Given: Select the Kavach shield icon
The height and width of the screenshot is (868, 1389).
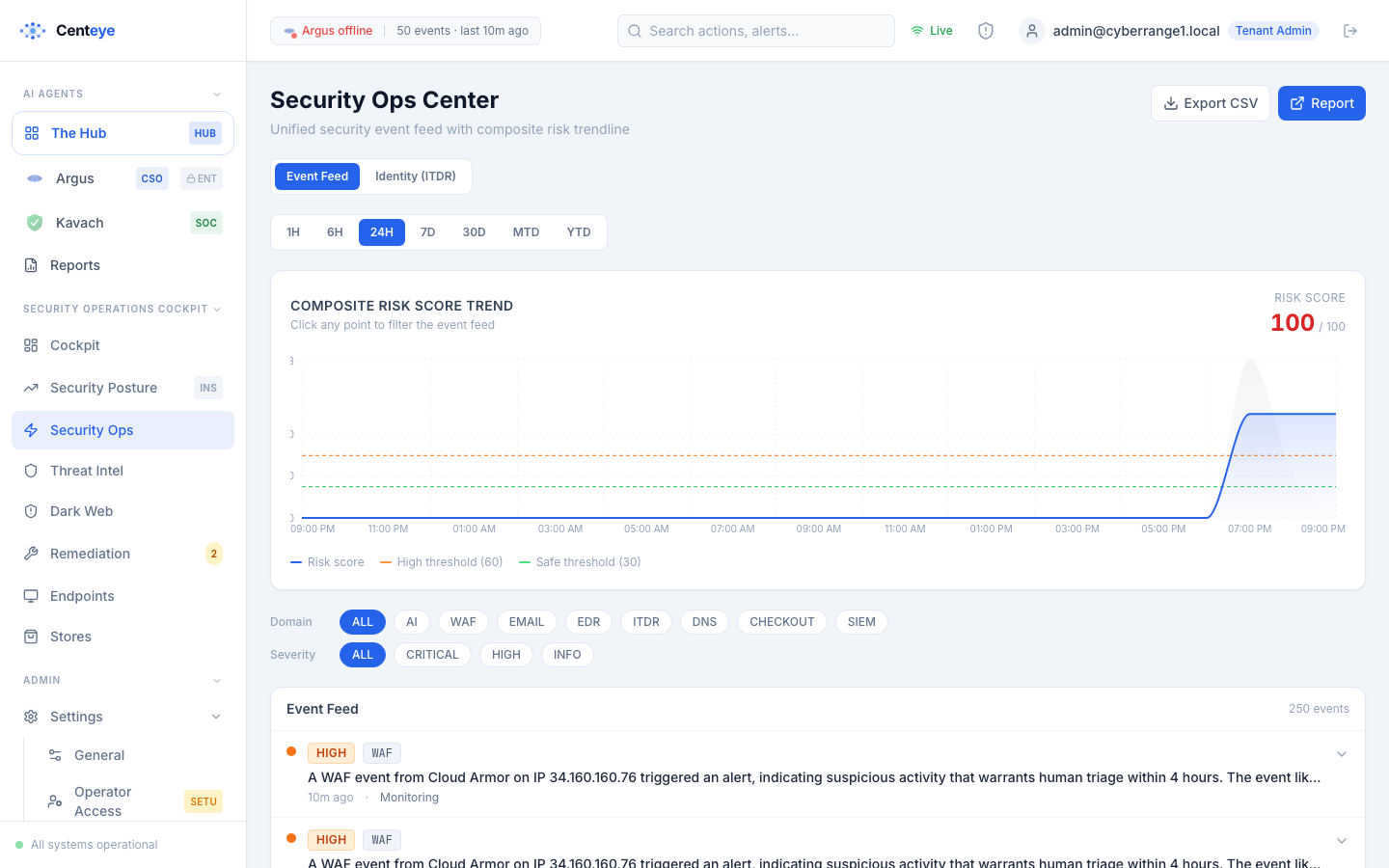Looking at the screenshot, I should 35,223.
